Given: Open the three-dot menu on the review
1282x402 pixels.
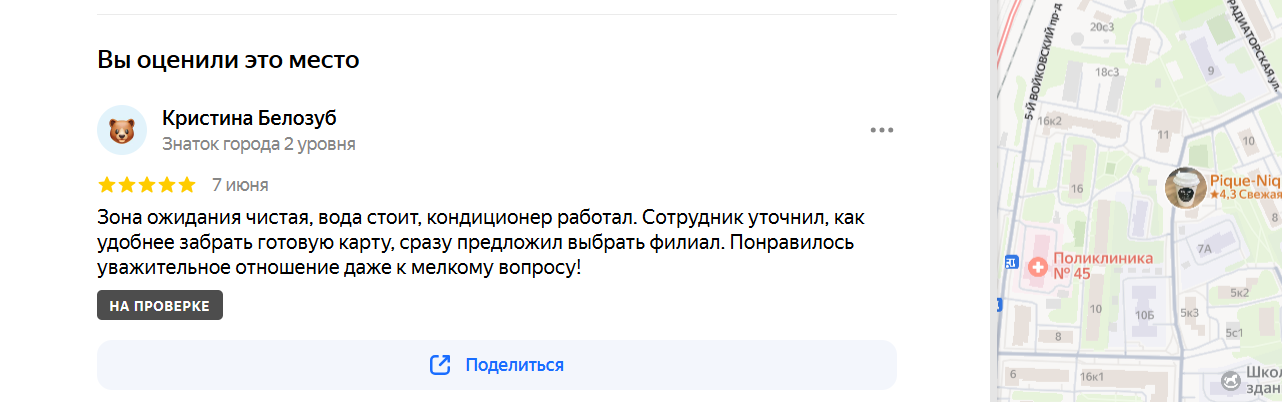Looking at the screenshot, I should click(881, 130).
